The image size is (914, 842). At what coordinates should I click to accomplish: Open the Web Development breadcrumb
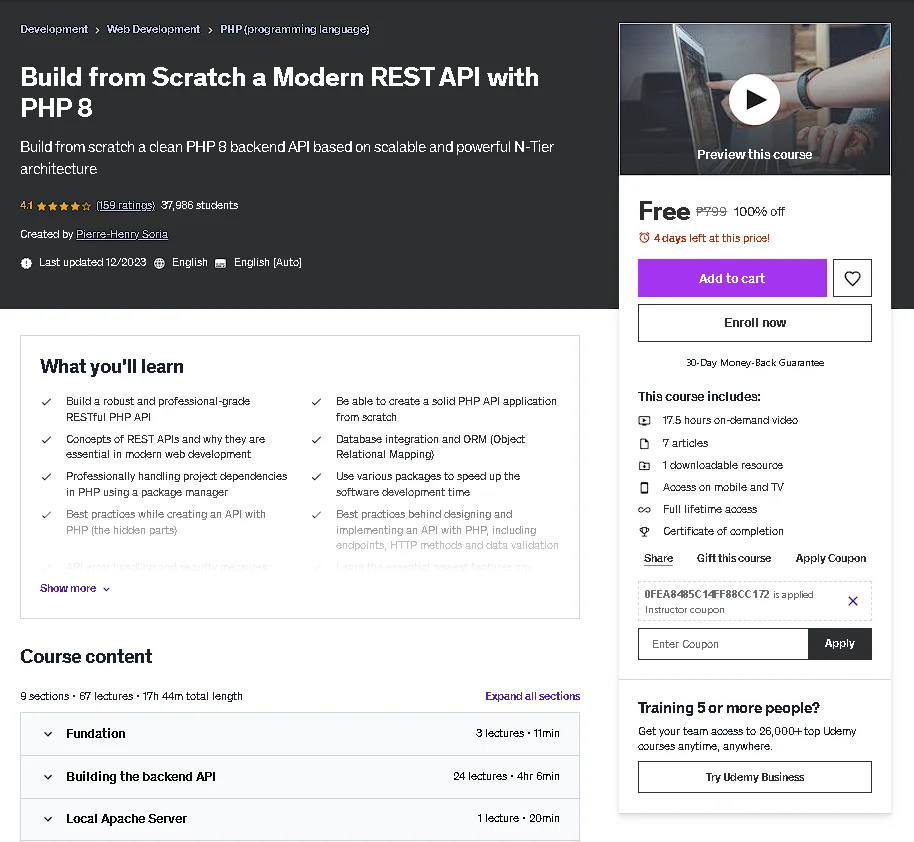click(153, 29)
